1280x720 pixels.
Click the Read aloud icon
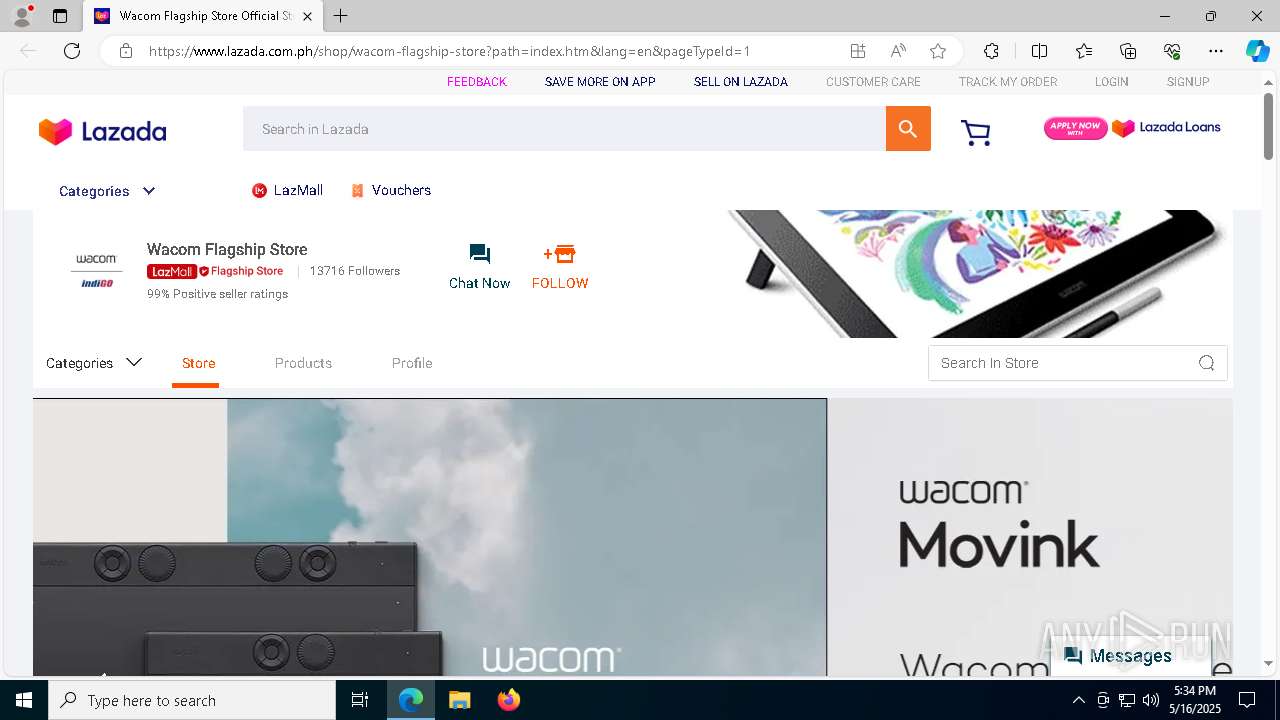(898, 51)
